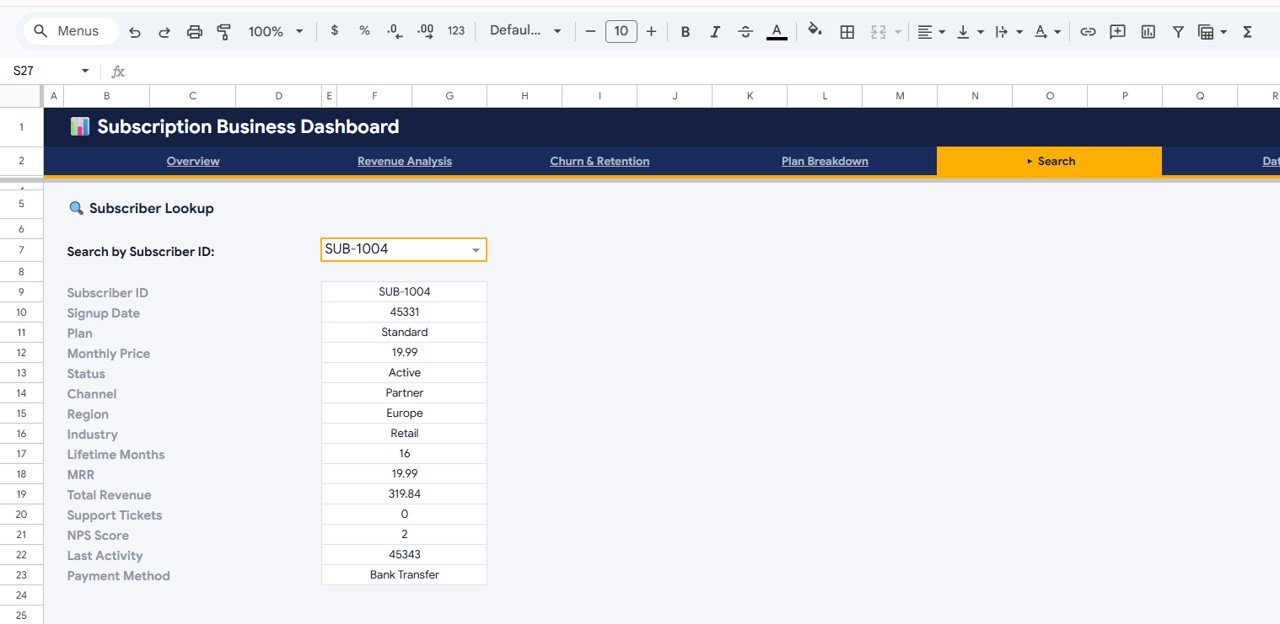Click the Print icon in the toolbar
This screenshot has height=624, width=1280.
[195, 31]
